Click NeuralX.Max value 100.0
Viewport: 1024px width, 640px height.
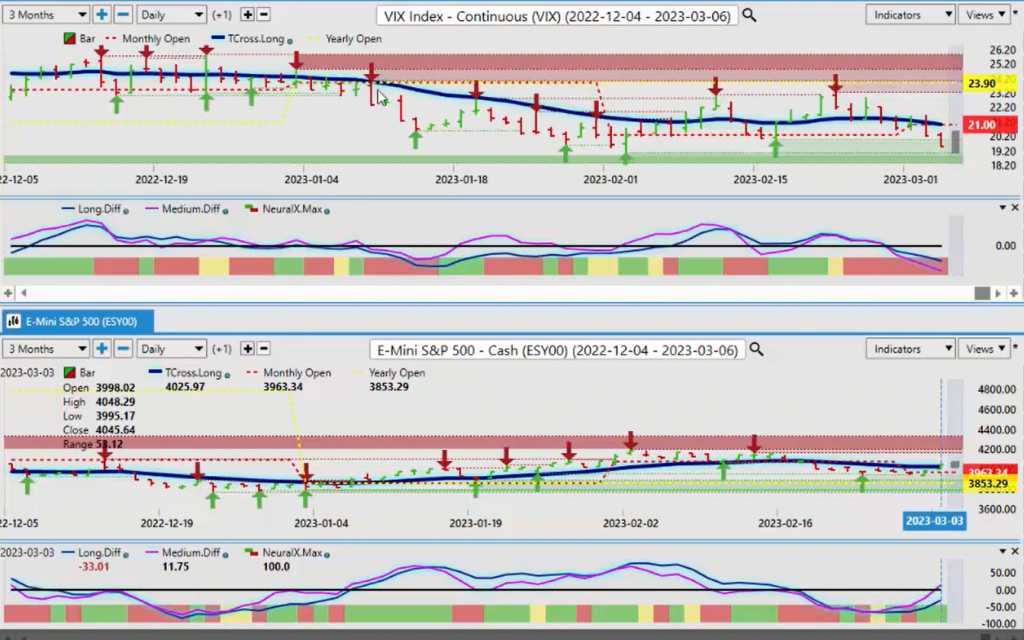coord(276,566)
